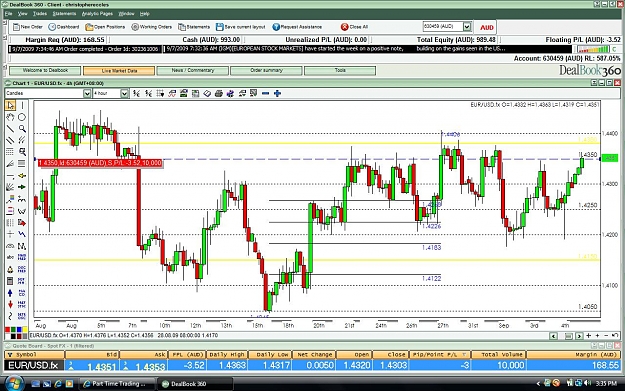
Task: Click DealBook 360 taskbar button
Action: coord(195,384)
